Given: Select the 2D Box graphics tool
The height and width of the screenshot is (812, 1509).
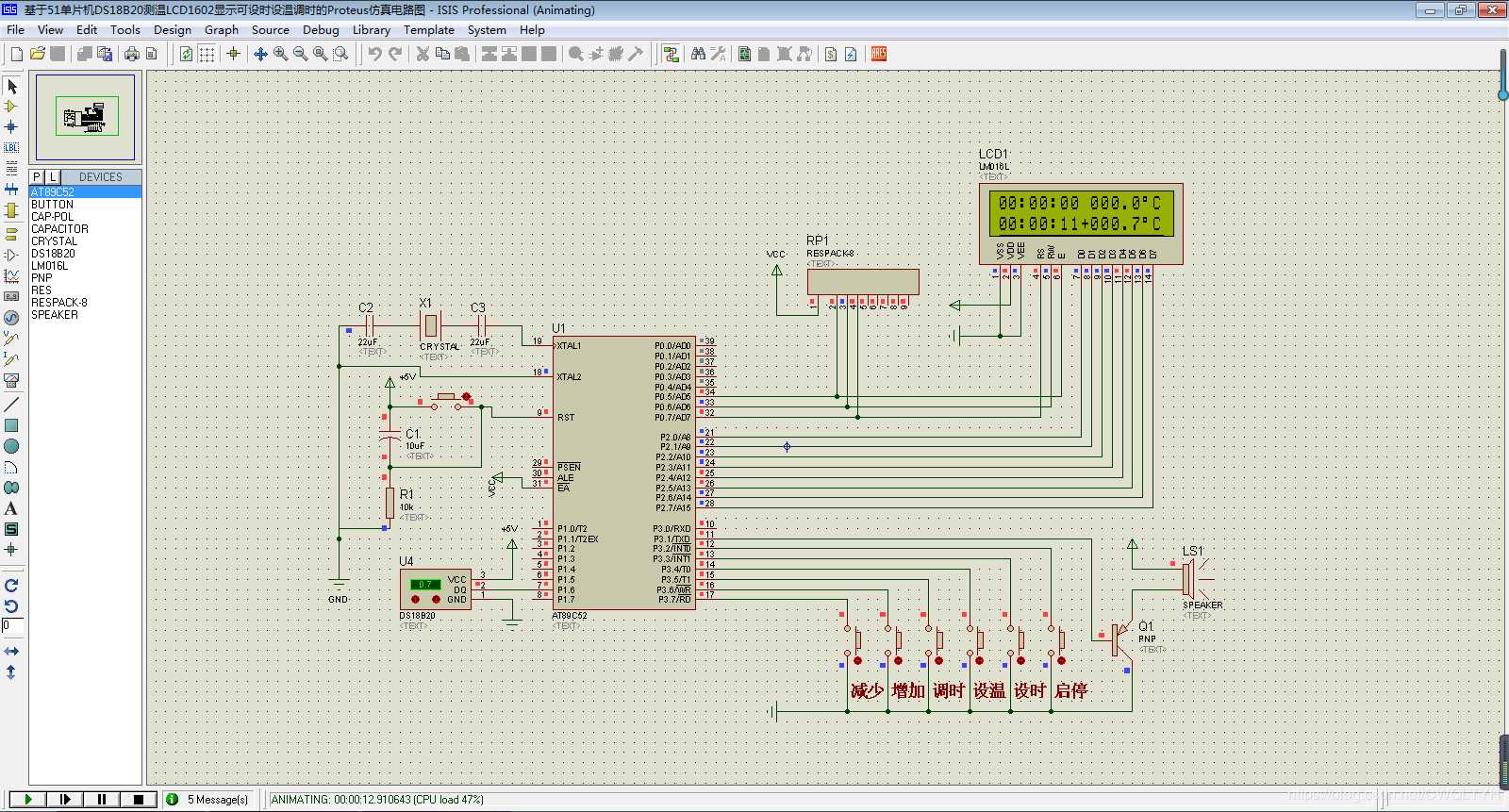Looking at the screenshot, I should (x=11, y=425).
